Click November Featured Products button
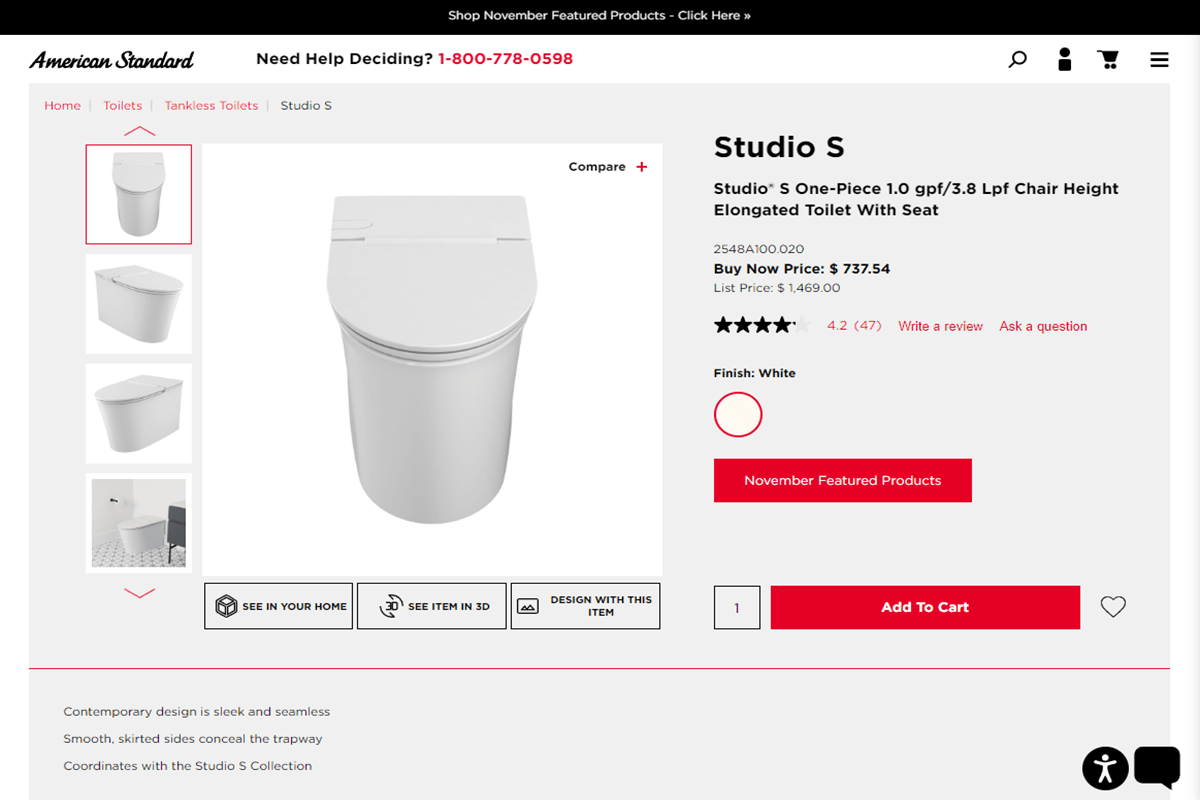Image resolution: width=1200 pixels, height=800 pixels. coord(843,481)
